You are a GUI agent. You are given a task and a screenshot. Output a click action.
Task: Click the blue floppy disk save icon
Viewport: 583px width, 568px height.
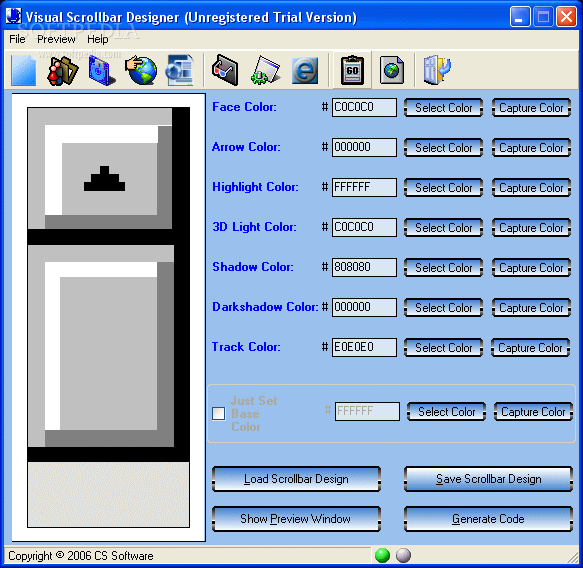102,70
